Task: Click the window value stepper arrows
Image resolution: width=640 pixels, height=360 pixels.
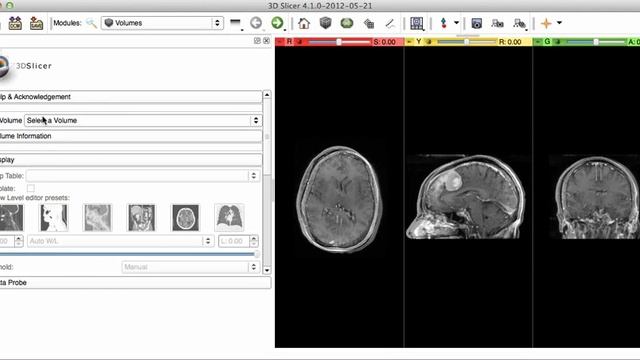Action: (19, 241)
